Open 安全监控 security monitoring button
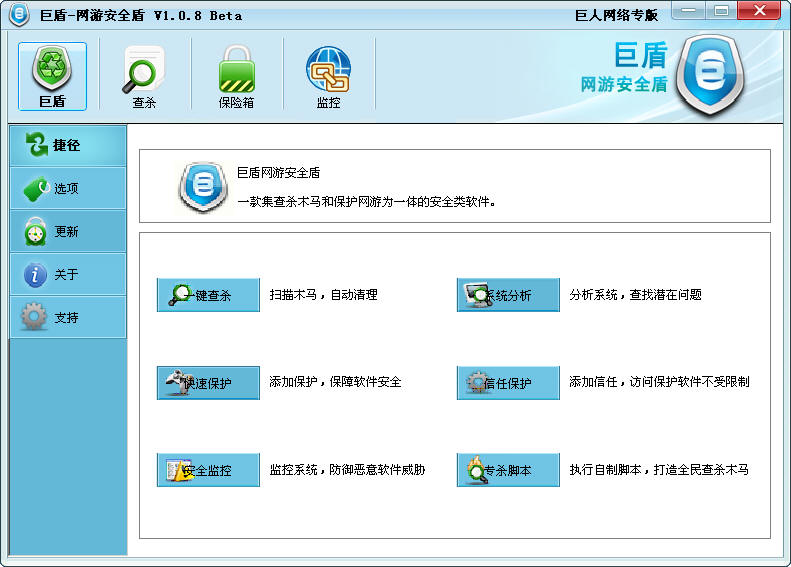The image size is (791, 567). point(208,470)
